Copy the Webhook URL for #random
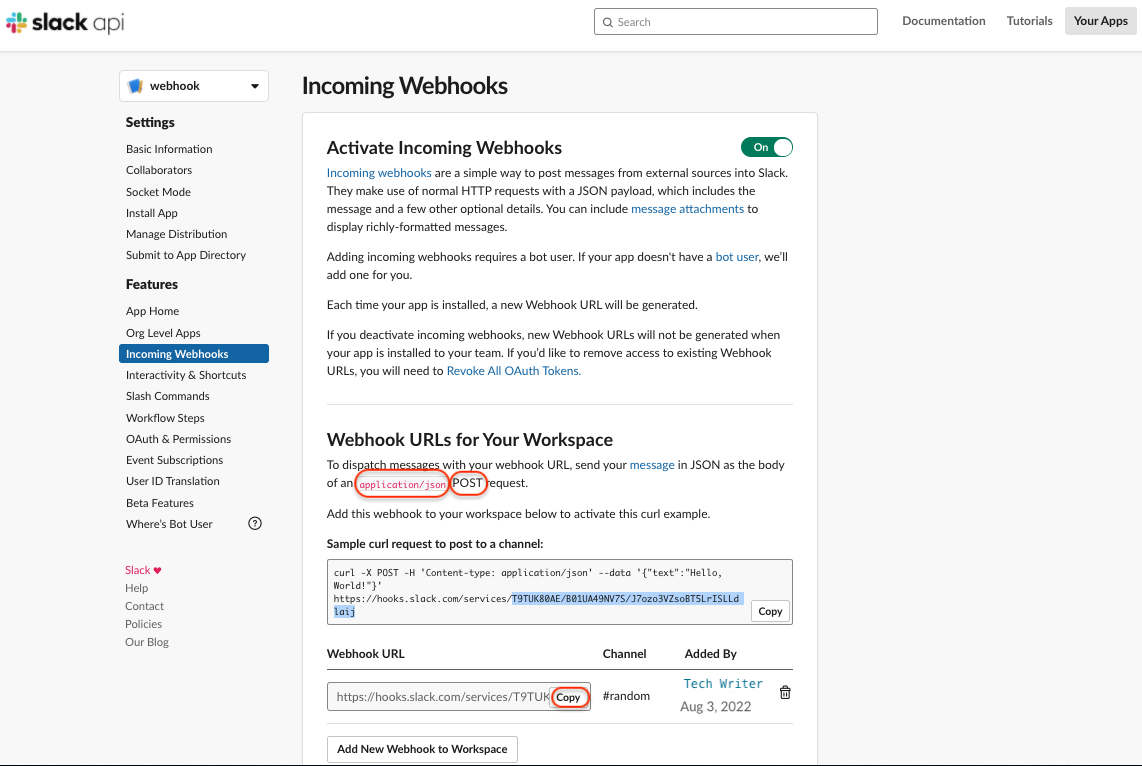Viewport: 1142px width, 766px height. [x=568, y=697]
